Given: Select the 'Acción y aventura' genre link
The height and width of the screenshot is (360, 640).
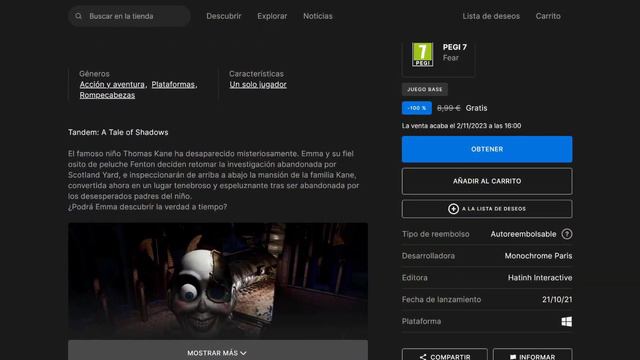Looking at the screenshot, I should click(112, 84).
